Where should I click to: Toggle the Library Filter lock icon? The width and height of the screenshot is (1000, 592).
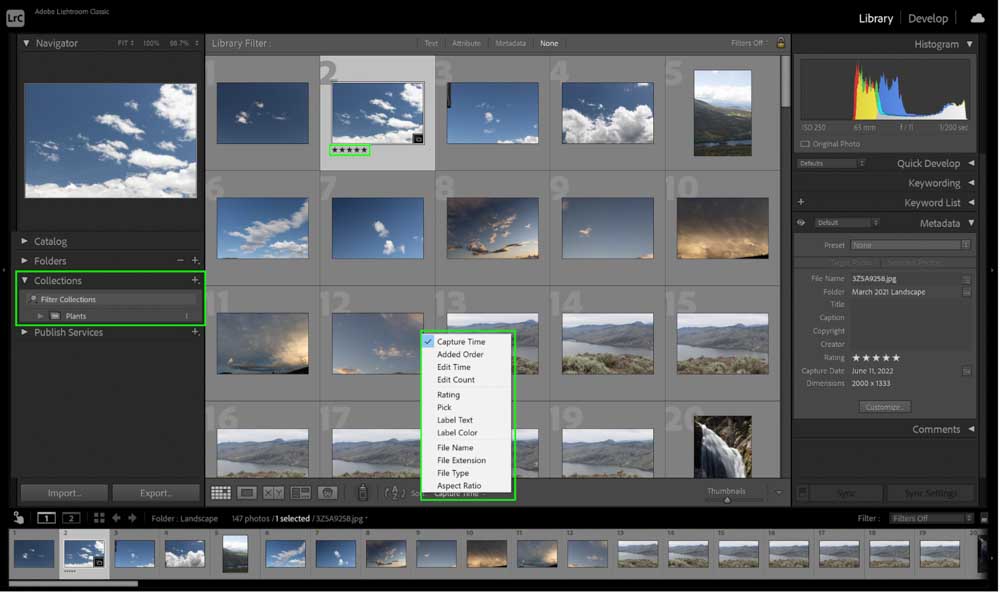781,43
